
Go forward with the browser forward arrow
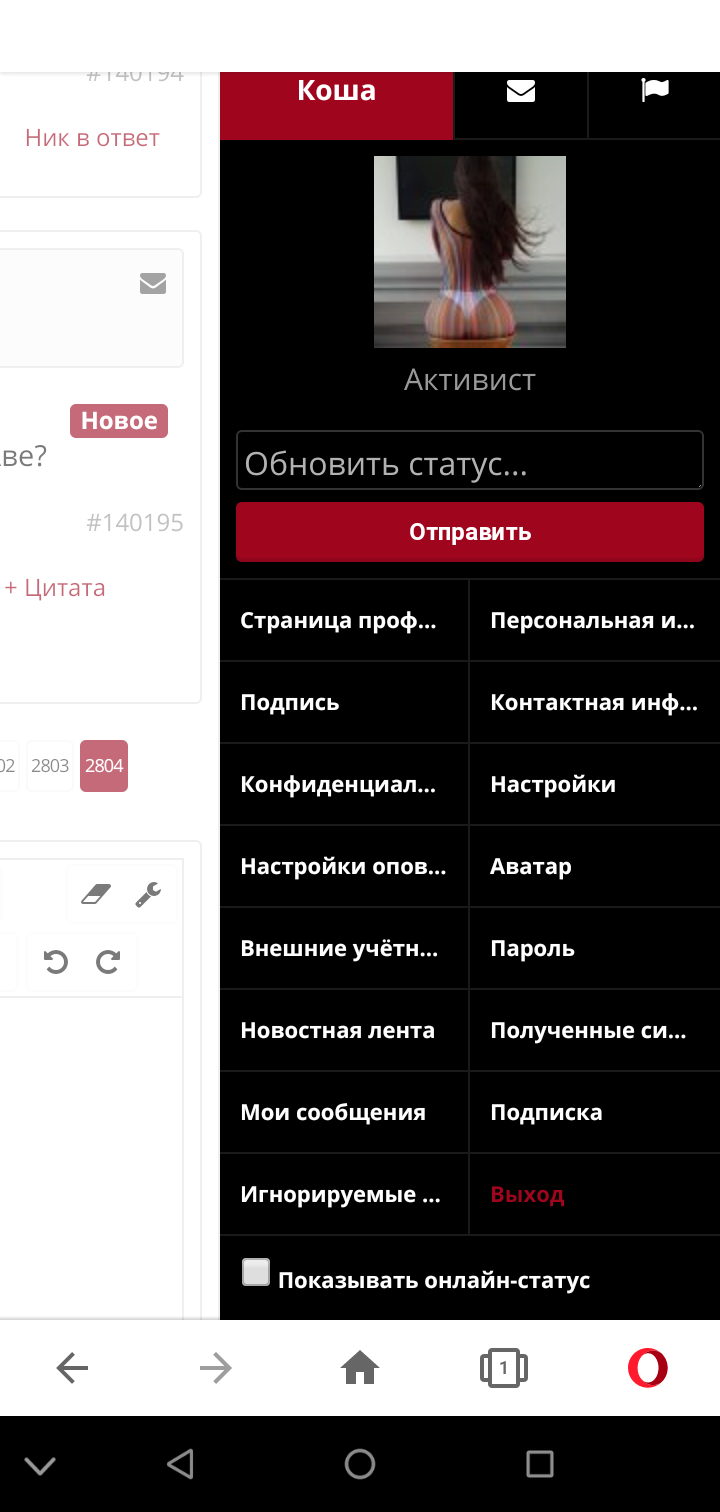tap(215, 1367)
